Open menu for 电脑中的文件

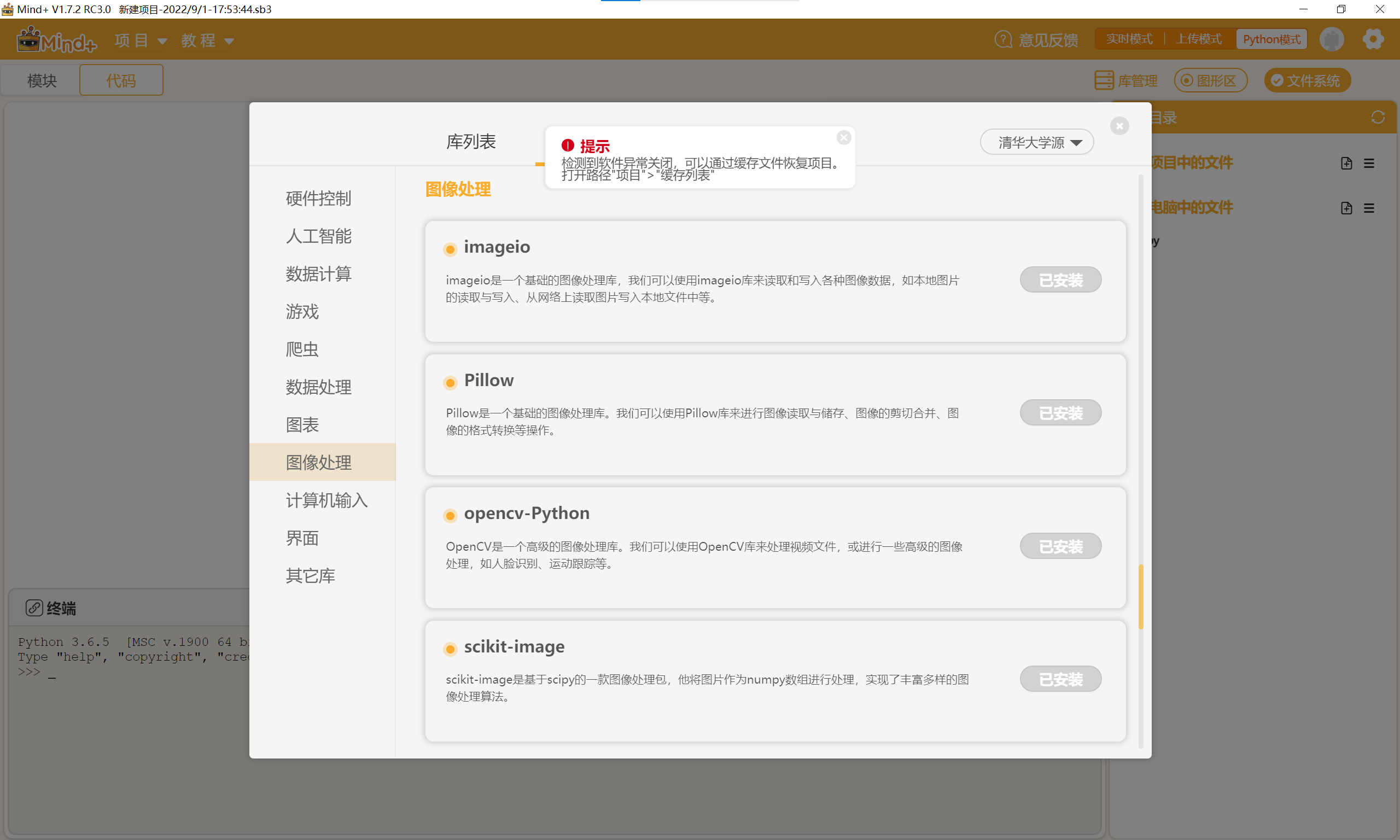(1369, 208)
